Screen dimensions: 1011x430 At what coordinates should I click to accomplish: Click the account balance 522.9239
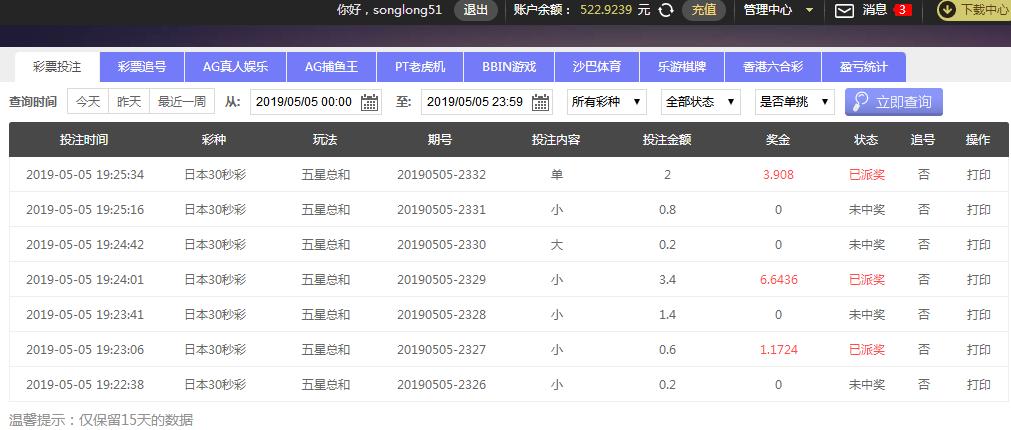click(x=606, y=10)
